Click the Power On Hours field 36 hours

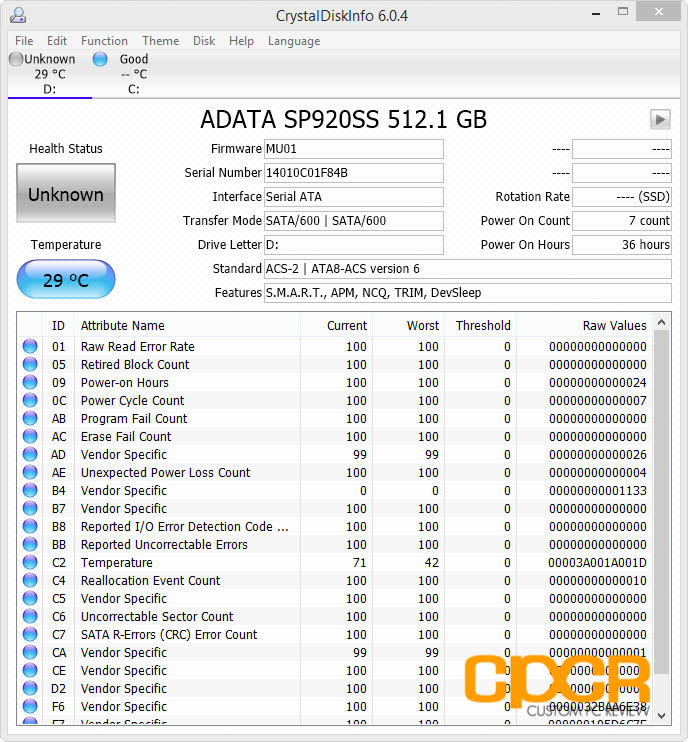pyautogui.click(x=621, y=245)
